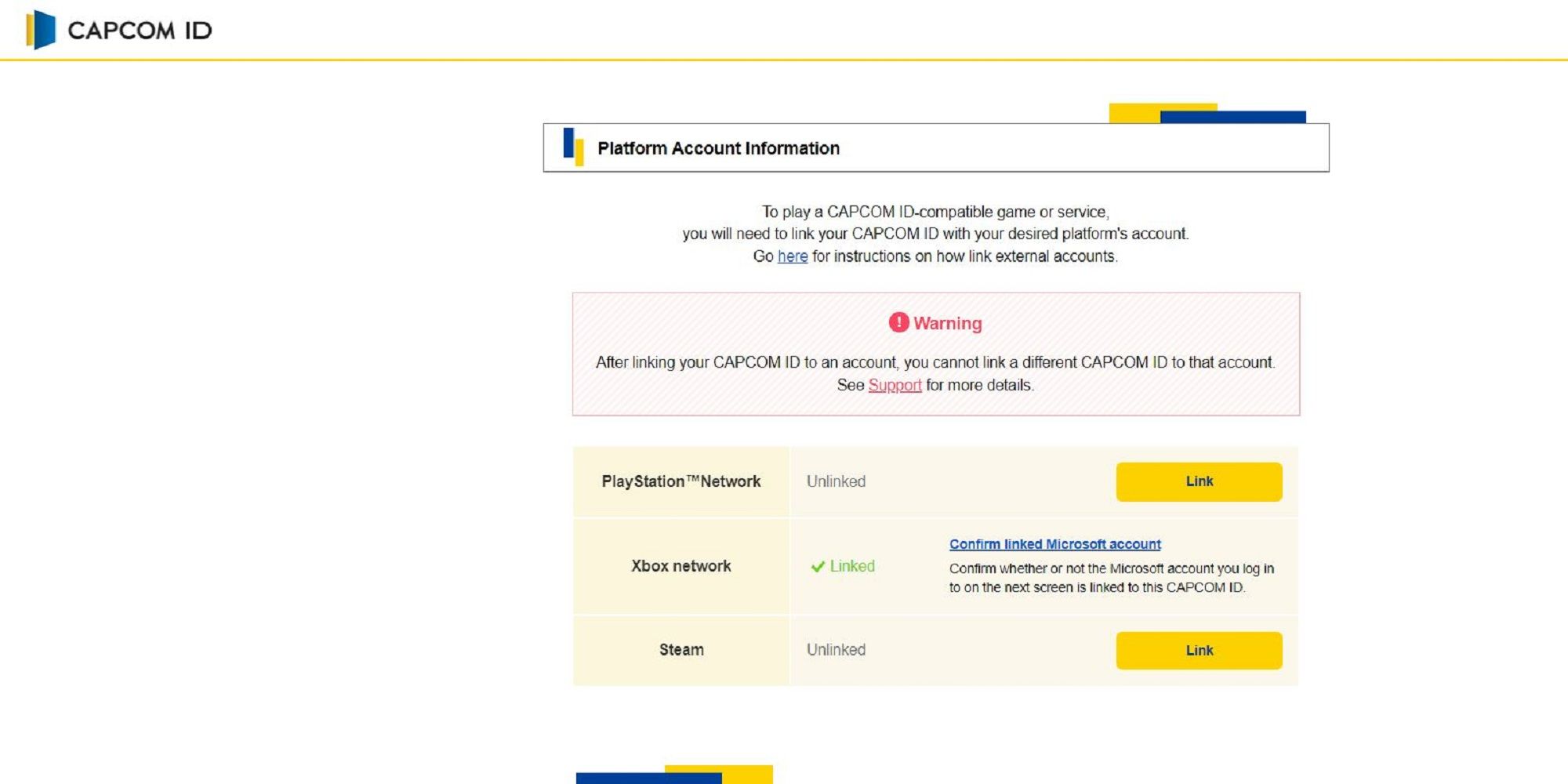Select the Steam row label
The width and height of the screenshot is (1568, 784).
(x=681, y=649)
